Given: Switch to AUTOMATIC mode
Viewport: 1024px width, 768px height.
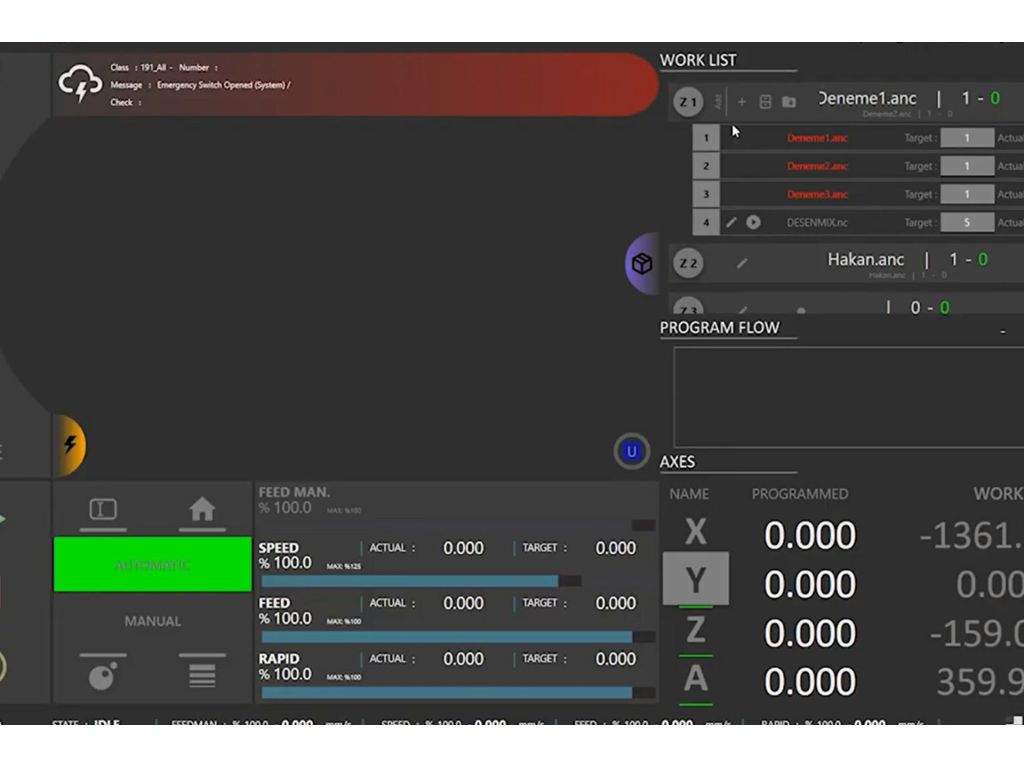Looking at the screenshot, I should pyautogui.click(x=152, y=565).
